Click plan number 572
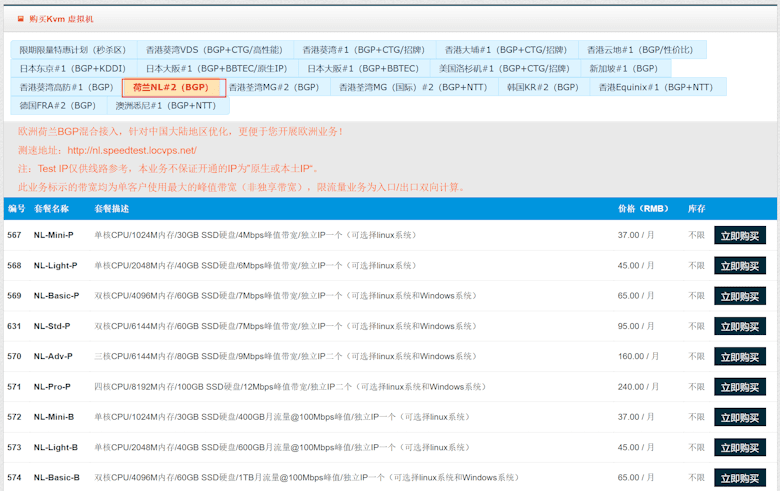This screenshot has width=780, height=491. tap(14, 417)
